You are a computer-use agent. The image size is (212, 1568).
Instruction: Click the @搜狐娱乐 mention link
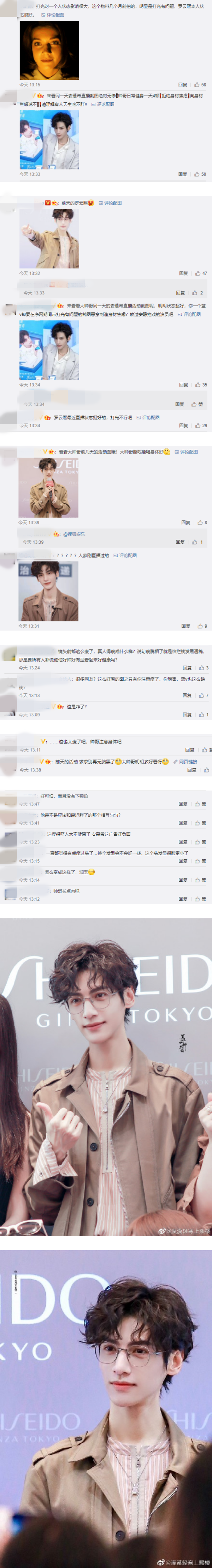pos(74,534)
